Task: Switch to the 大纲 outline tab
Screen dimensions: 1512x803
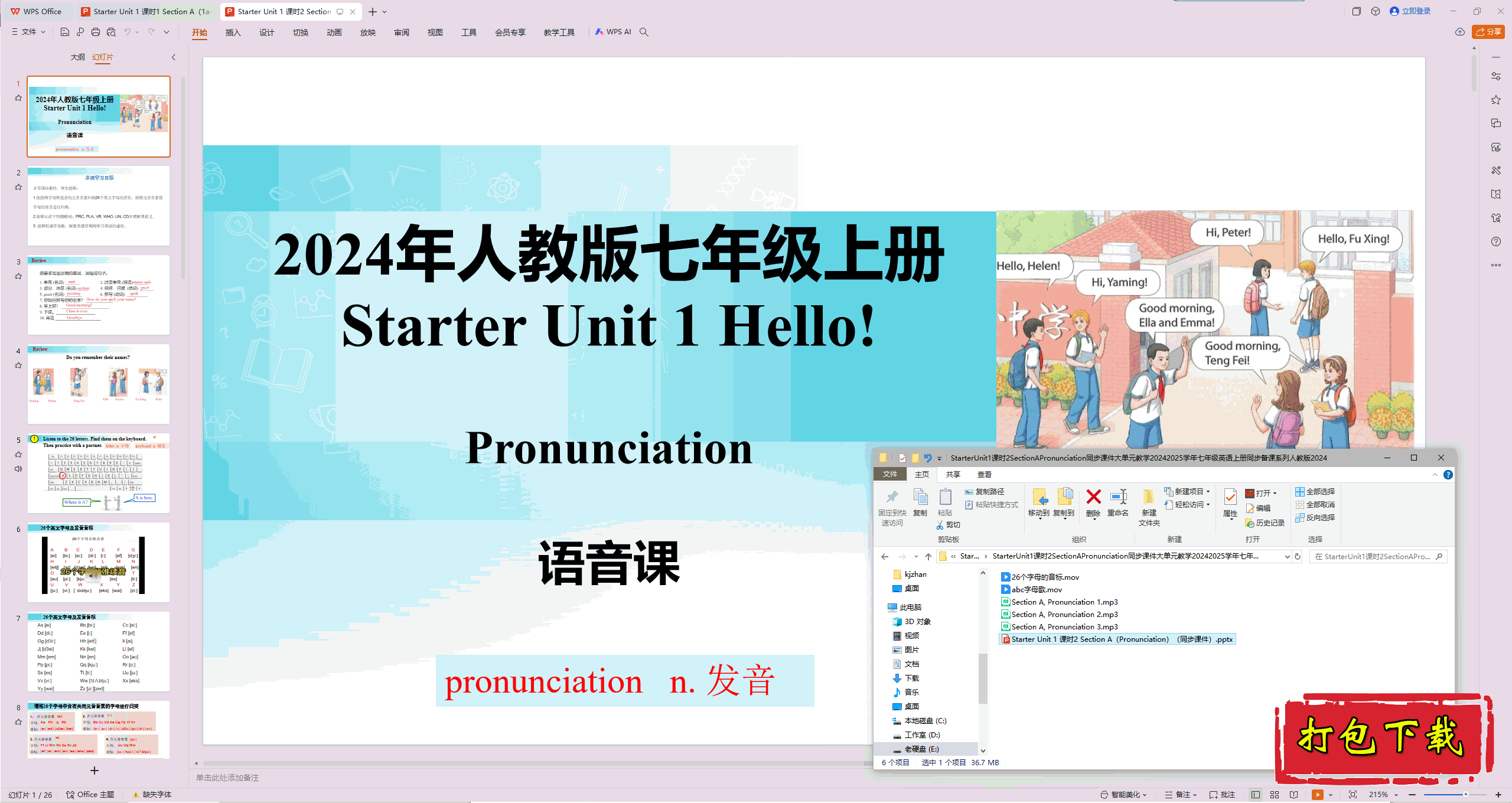Action: click(x=77, y=57)
